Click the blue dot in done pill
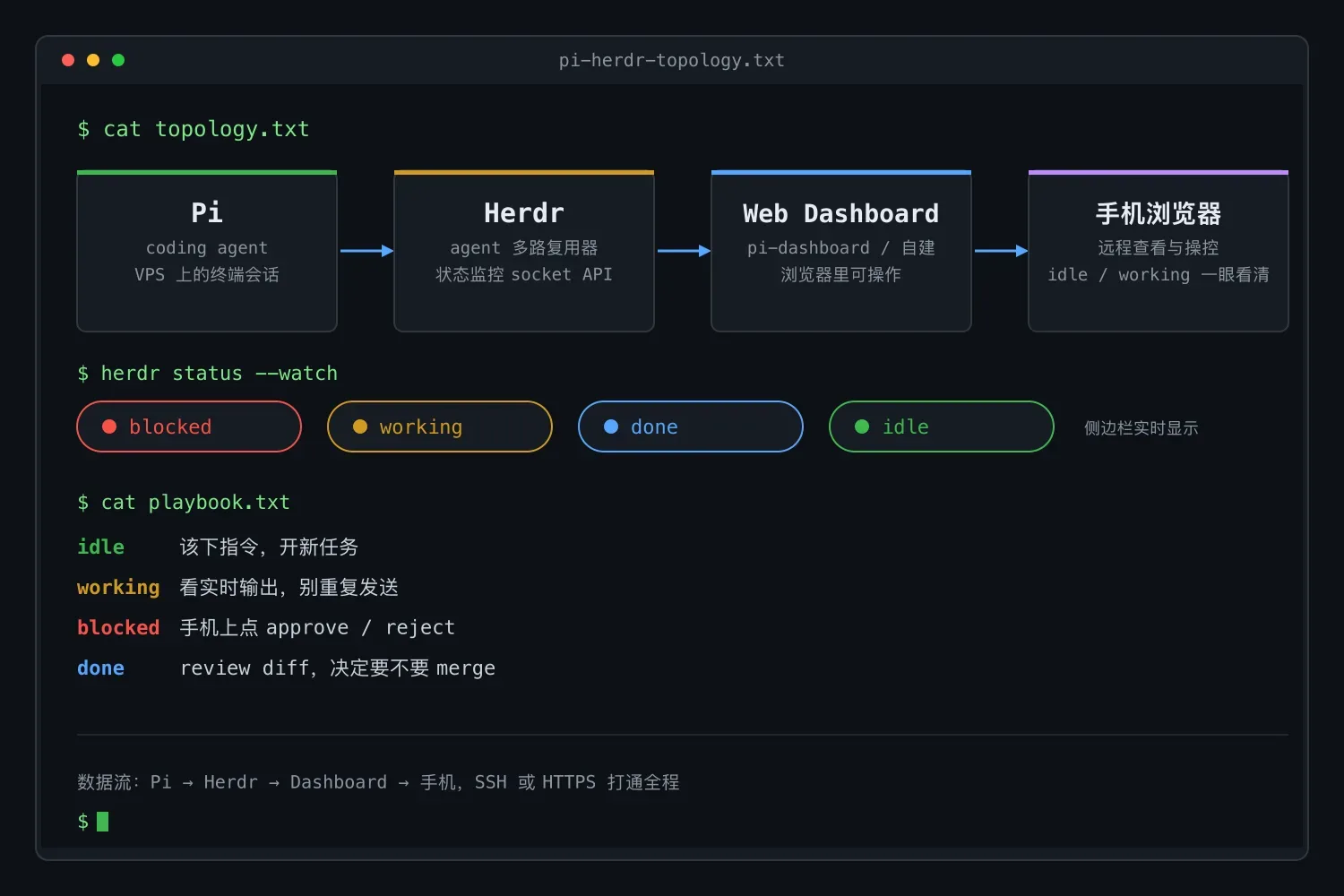 coord(611,426)
